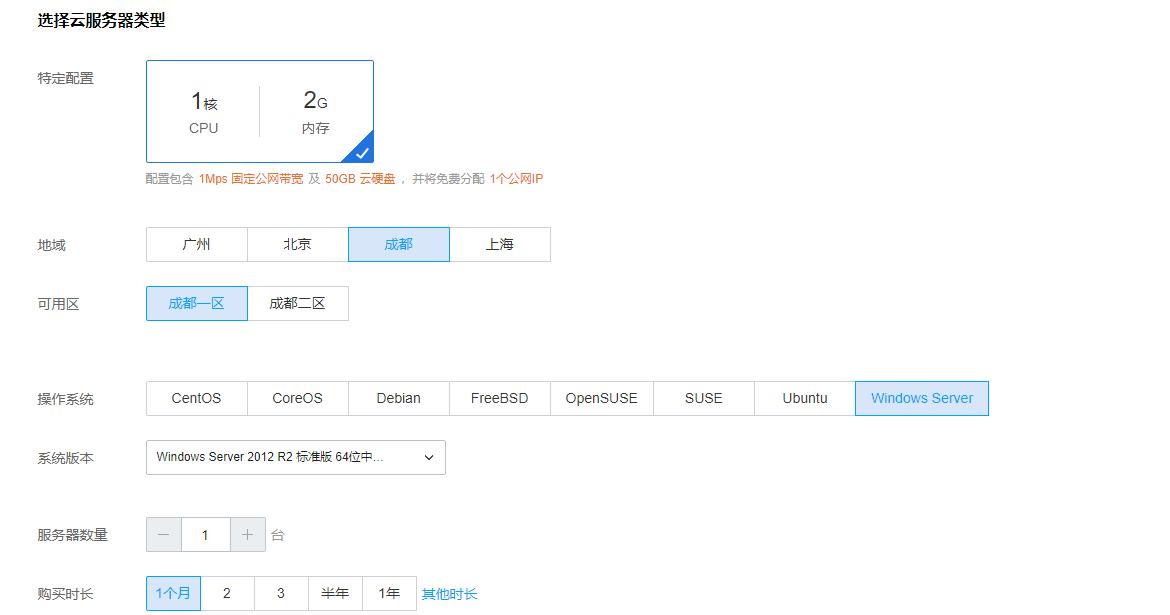Open the 系统版本 Windows Server 2012 dropdown
This screenshot has width=1170, height=615.
[295, 457]
